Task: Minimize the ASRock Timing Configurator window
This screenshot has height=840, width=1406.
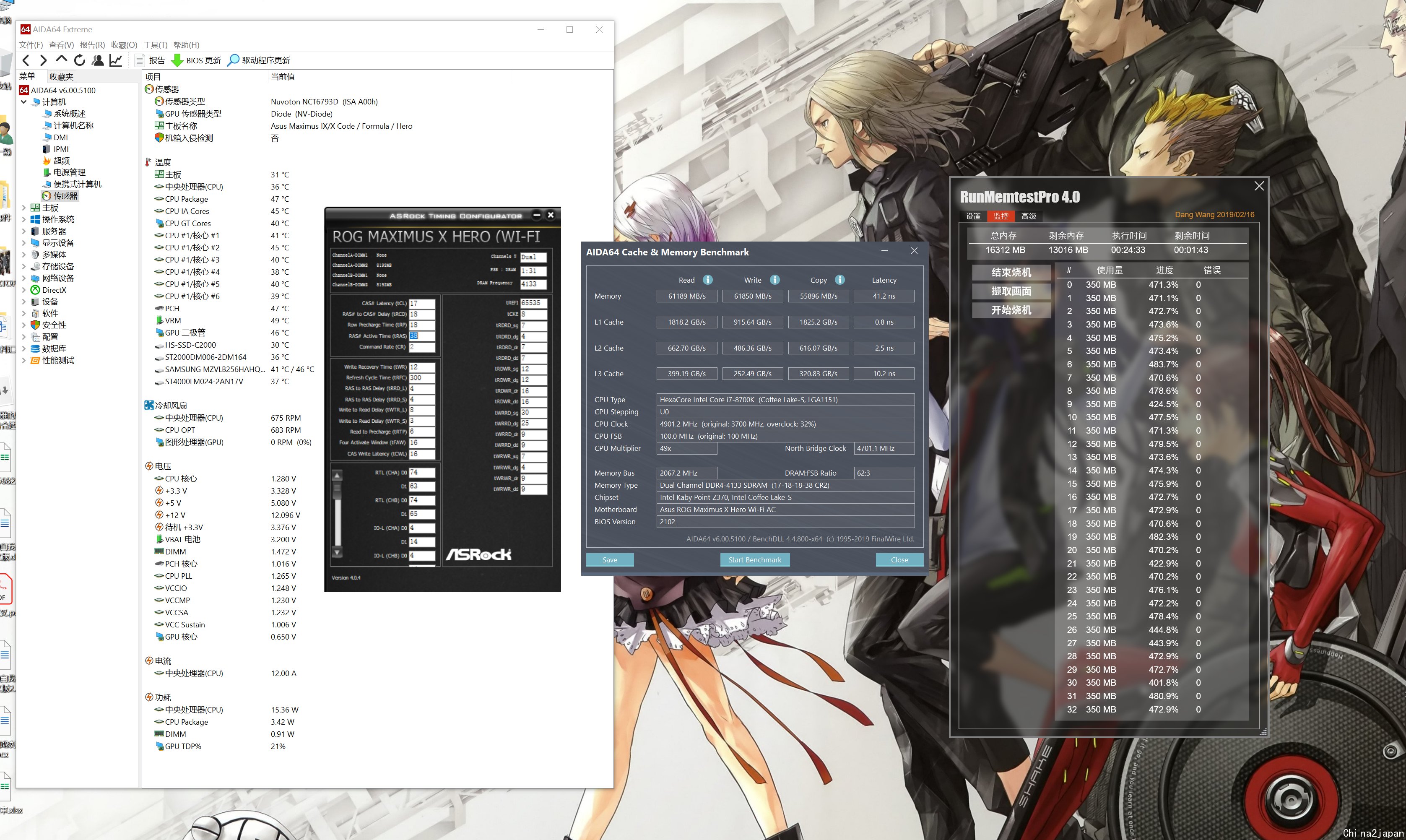Action: (x=536, y=215)
